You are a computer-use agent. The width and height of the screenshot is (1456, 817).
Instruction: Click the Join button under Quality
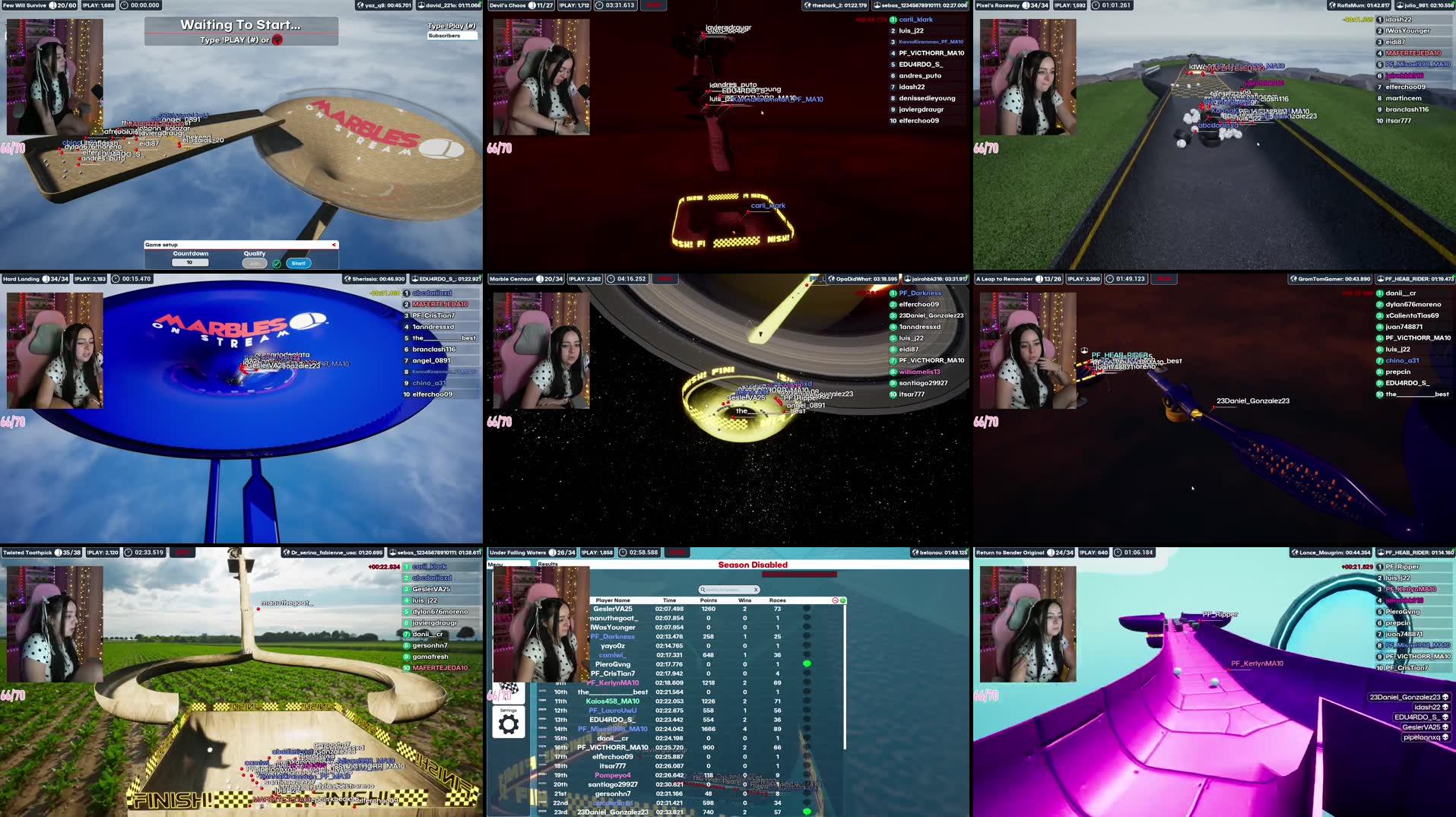coord(255,263)
